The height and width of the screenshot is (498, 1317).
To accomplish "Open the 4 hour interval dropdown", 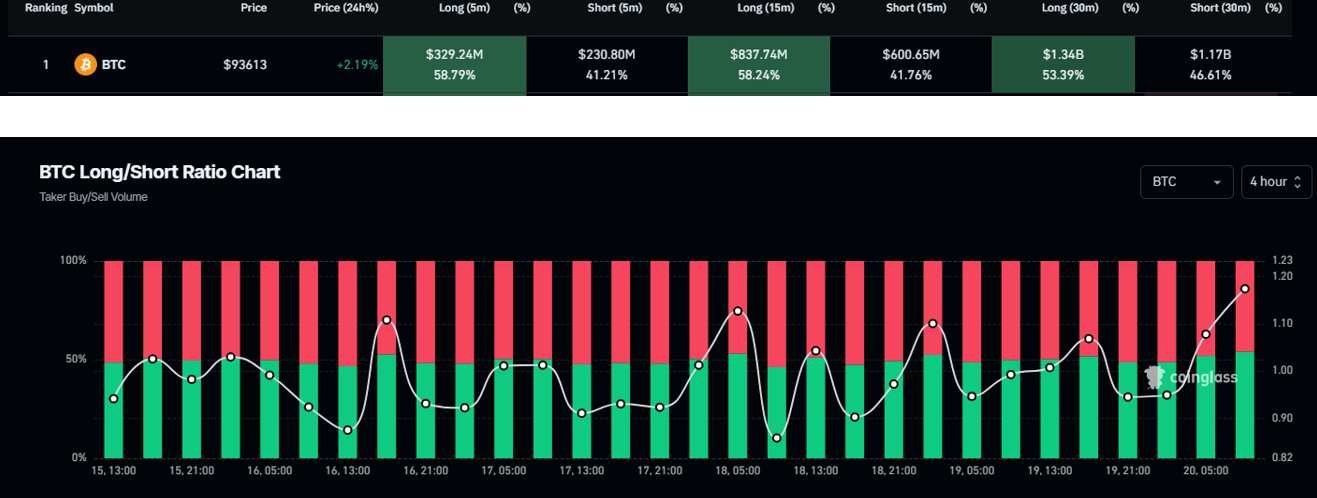I will [x=1275, y=182].
